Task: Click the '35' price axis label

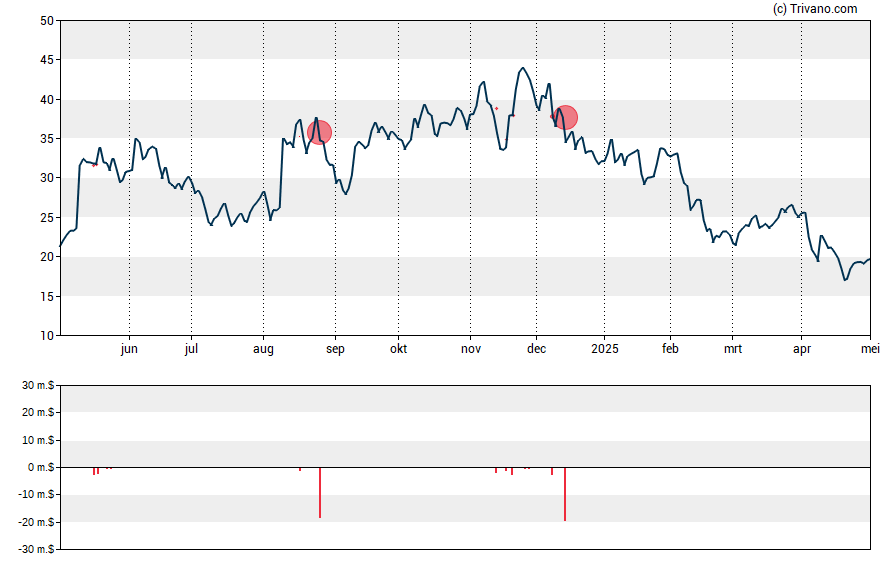Action: click(47, 139)
